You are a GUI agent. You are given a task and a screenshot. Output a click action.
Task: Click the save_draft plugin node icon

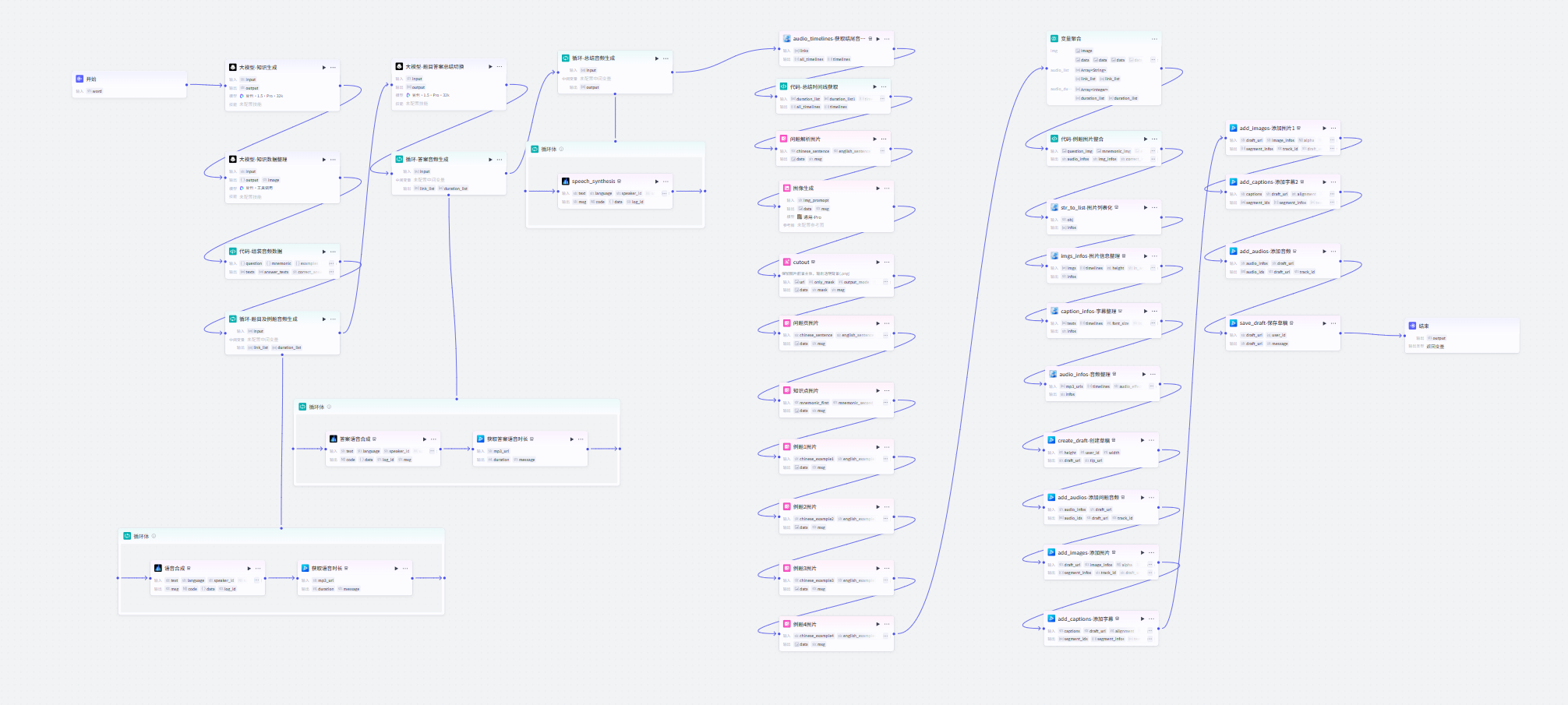tap(1234, 323)
